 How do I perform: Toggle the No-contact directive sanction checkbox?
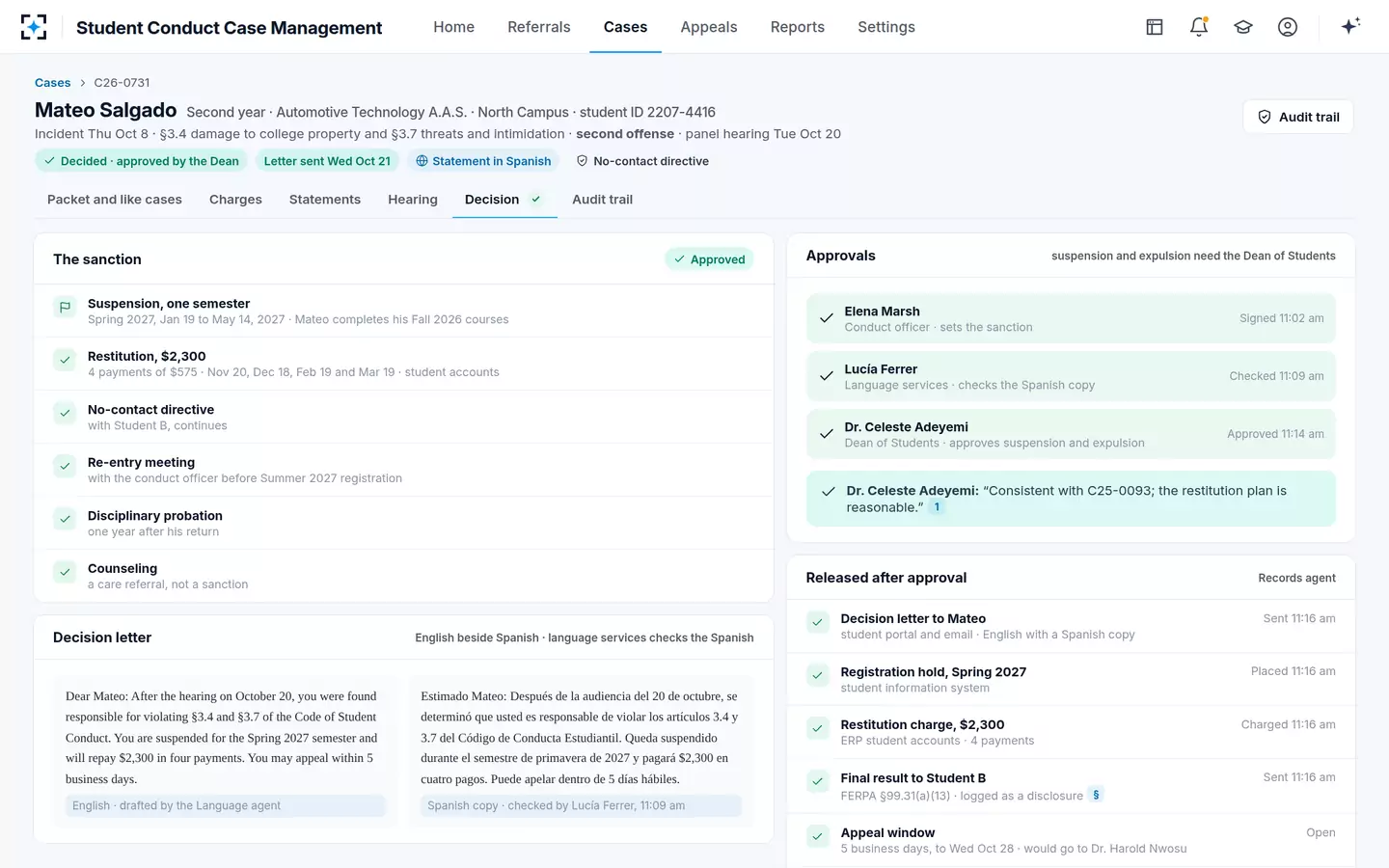[65, 414]
